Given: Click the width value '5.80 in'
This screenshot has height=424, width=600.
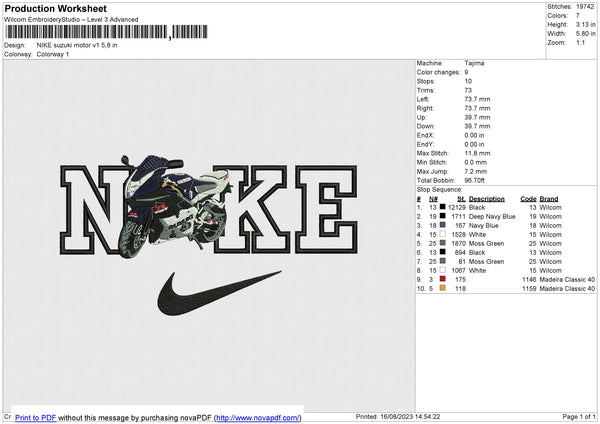Looking at the screenshot, I should point(585,34).
